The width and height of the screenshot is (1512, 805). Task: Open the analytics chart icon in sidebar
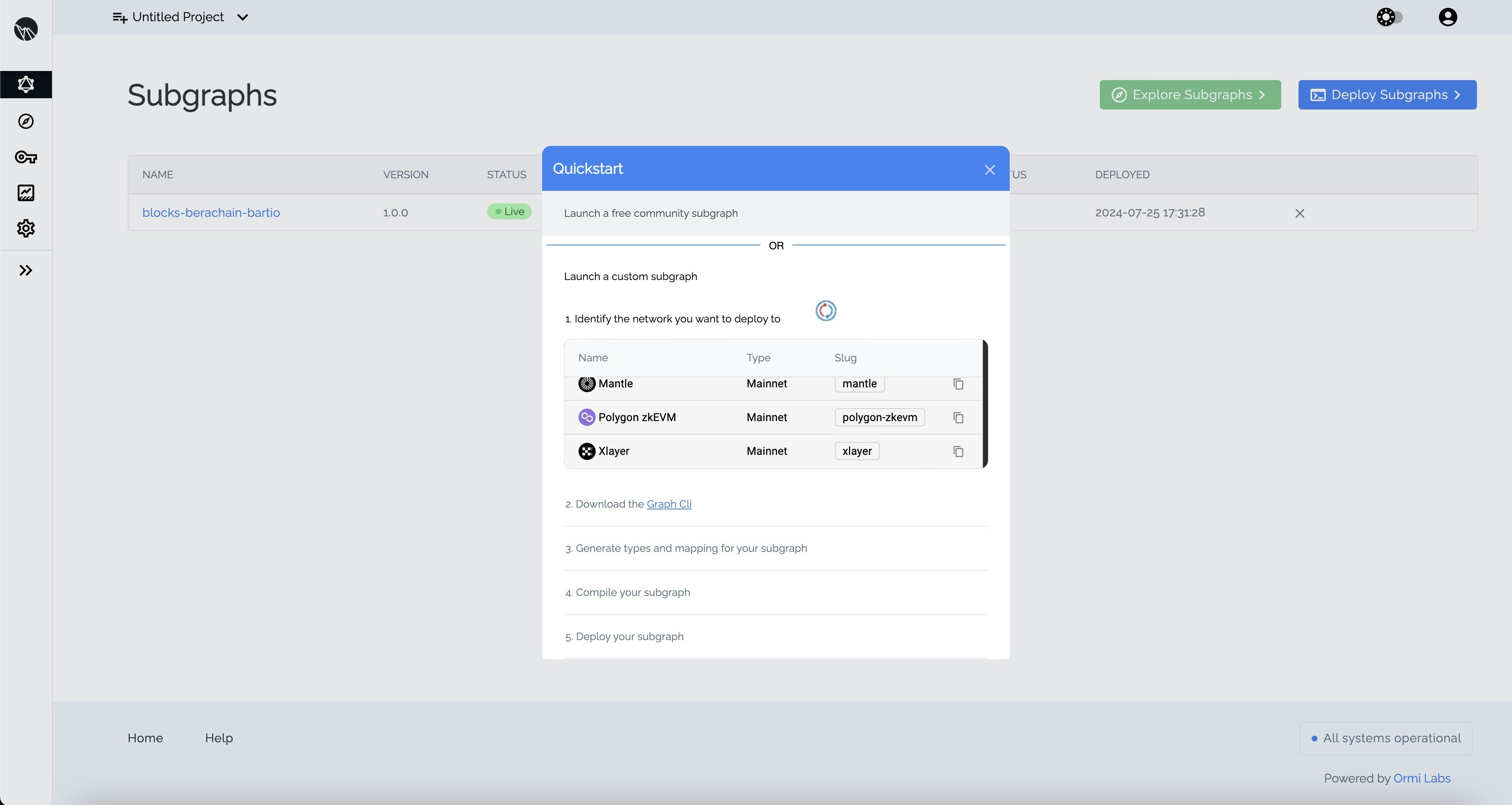click(x=26, y=193)
